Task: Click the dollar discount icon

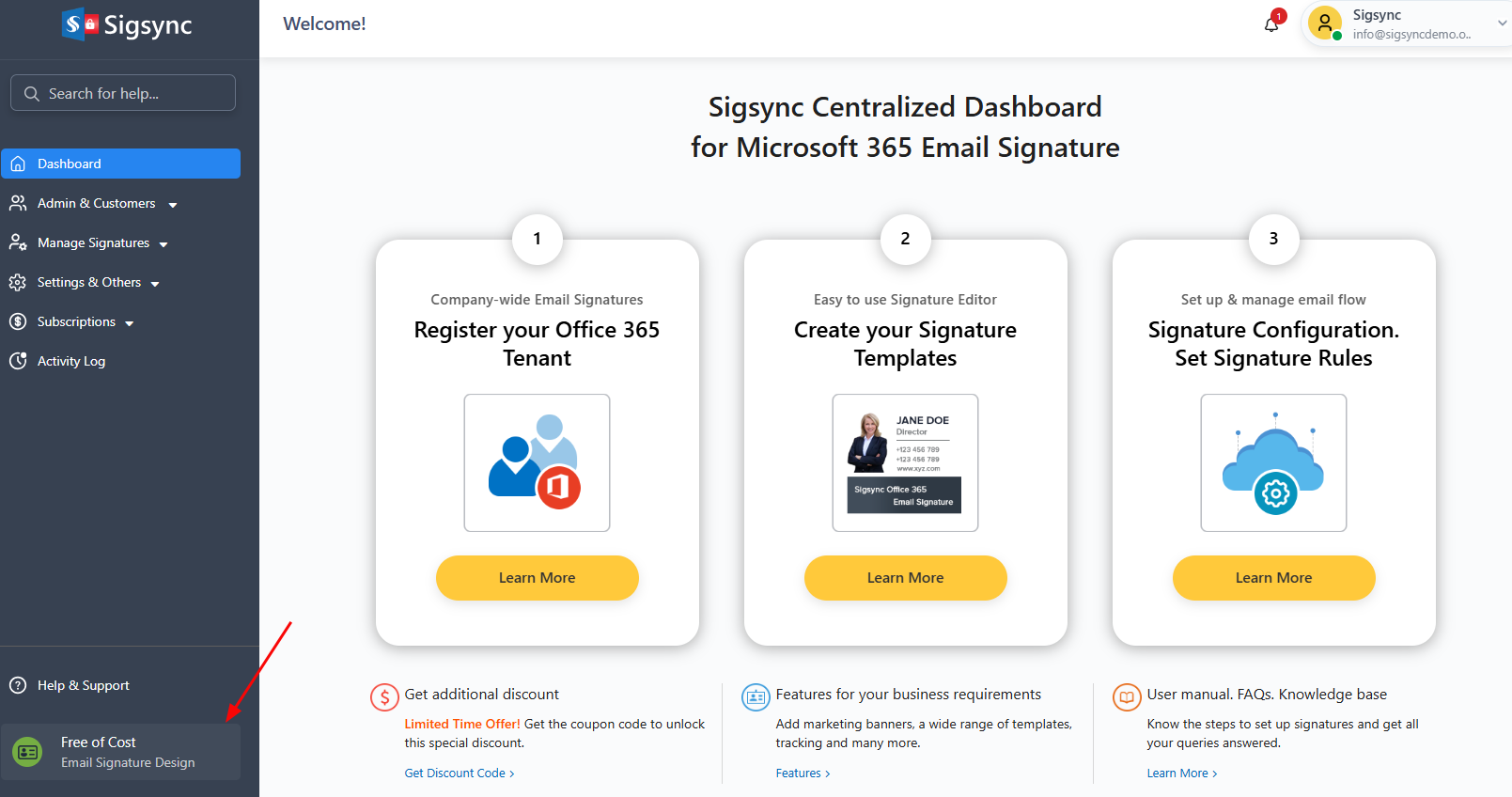Action: coord(384,697)
